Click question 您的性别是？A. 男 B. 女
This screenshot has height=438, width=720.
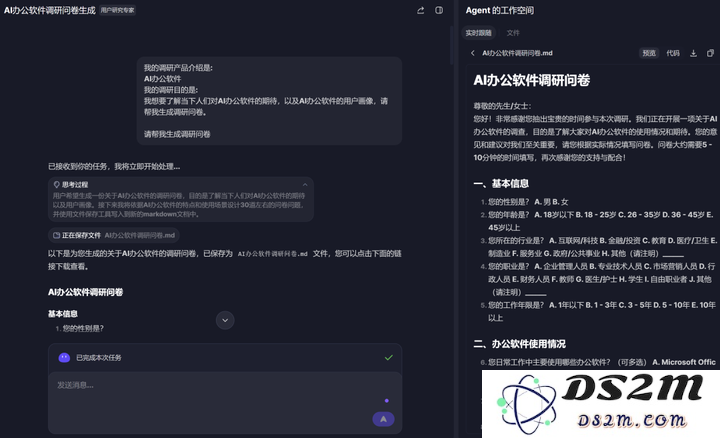coord(528,202)
